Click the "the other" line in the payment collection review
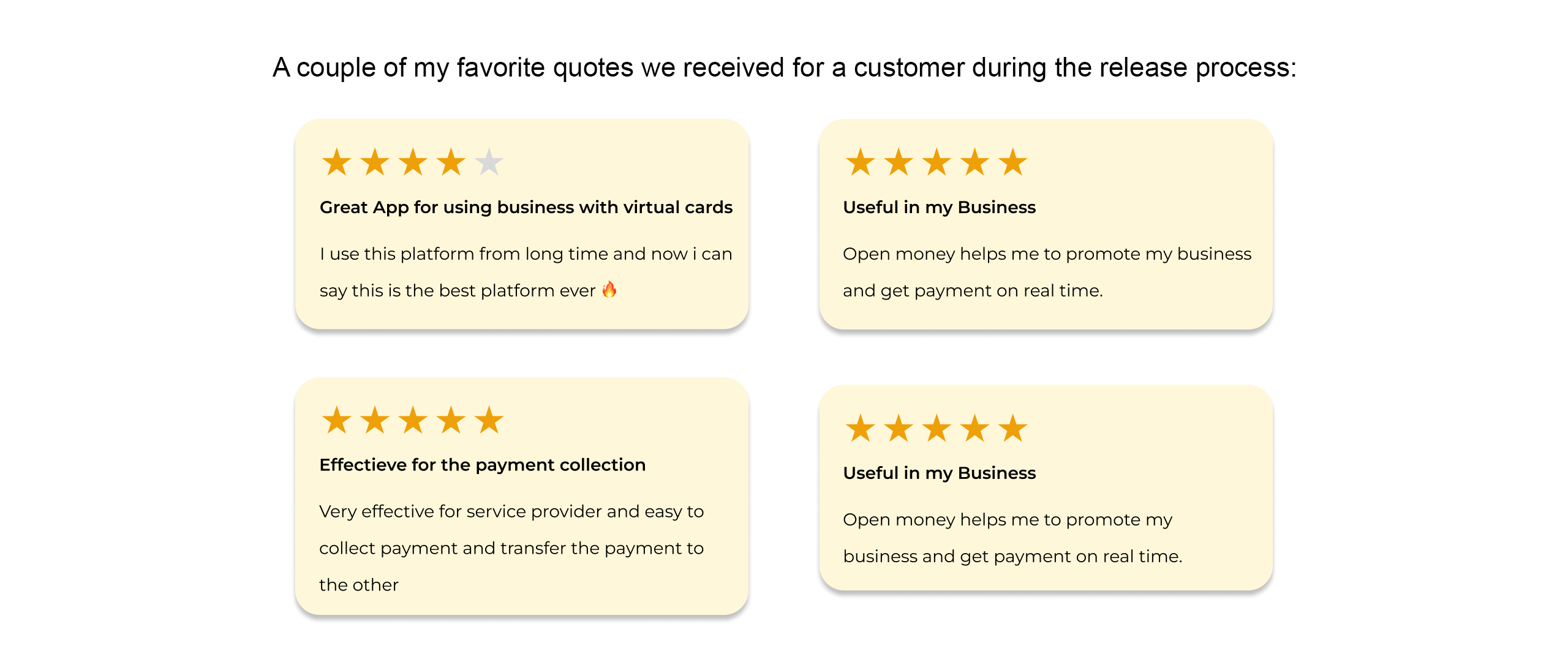The image size is (1568, 648). click(x=359, y=585)
